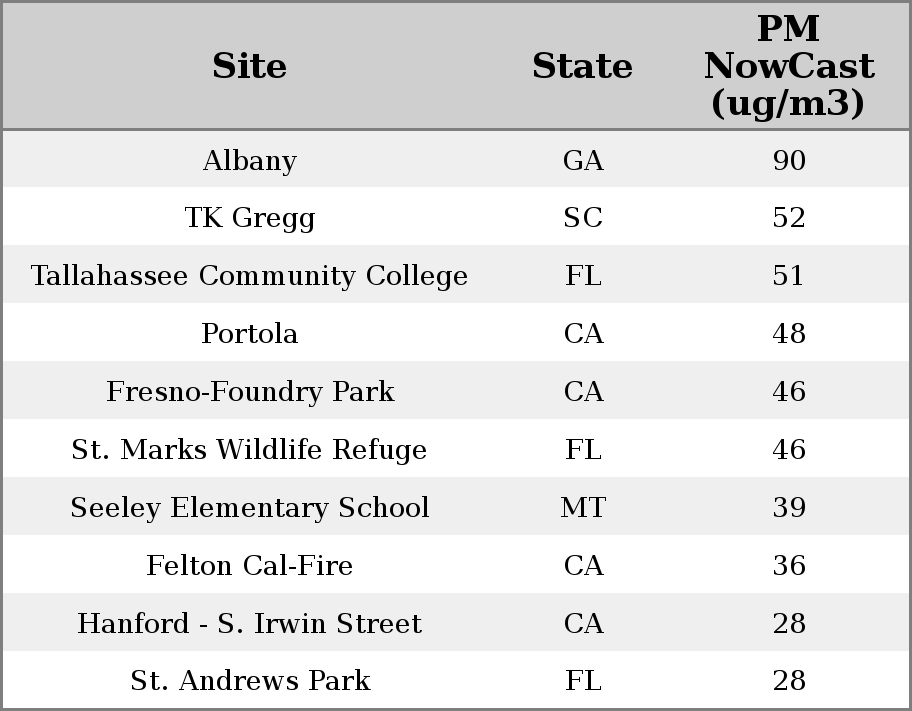Select St. Marks Wildlife Refuge row name

click(x=250, y=450)
